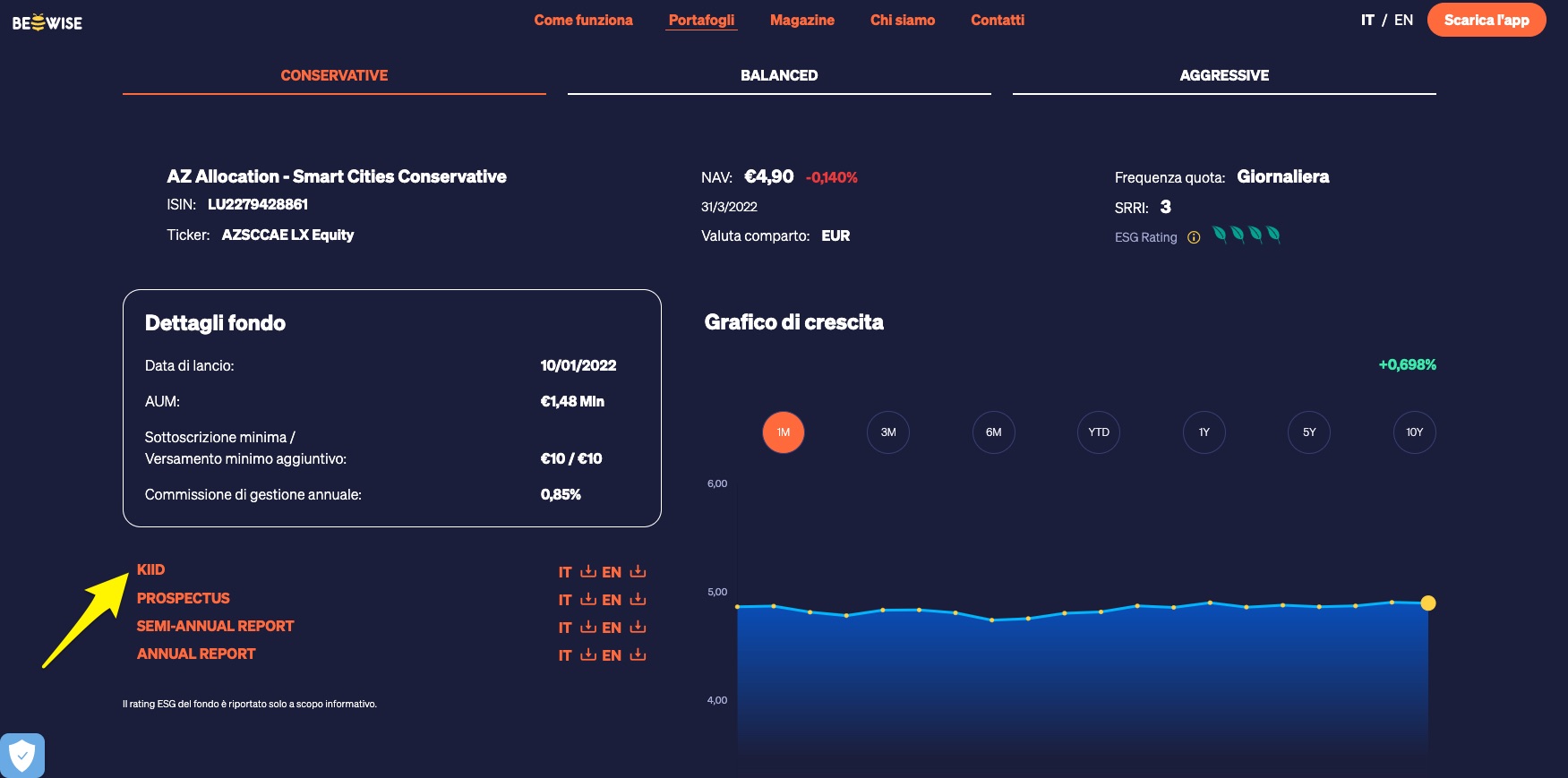Open the Chi siamo page
This screenshot has height=778, width=1568.
click(903, 20)
